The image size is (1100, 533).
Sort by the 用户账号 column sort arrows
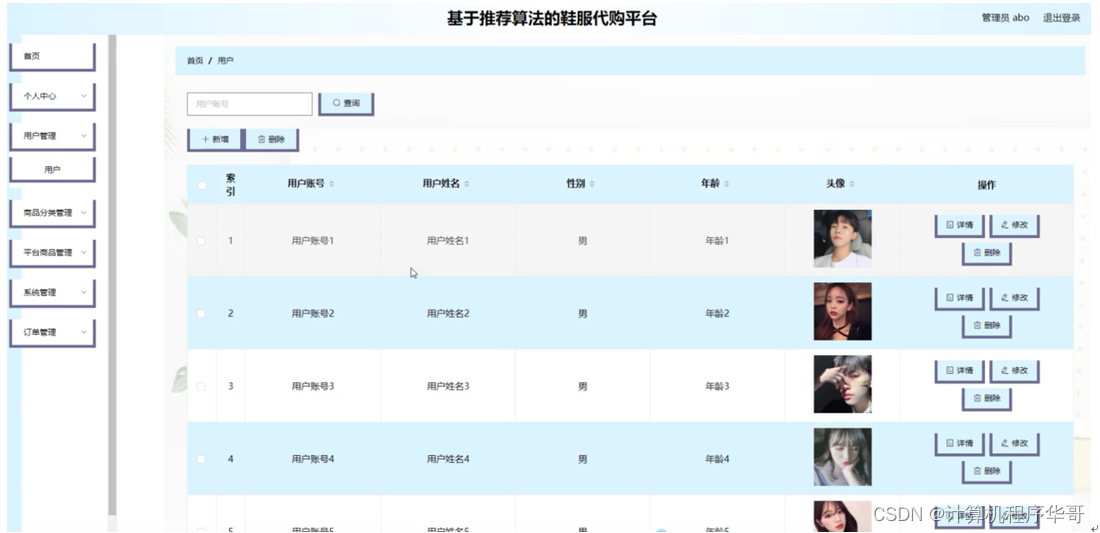point(332,184)
